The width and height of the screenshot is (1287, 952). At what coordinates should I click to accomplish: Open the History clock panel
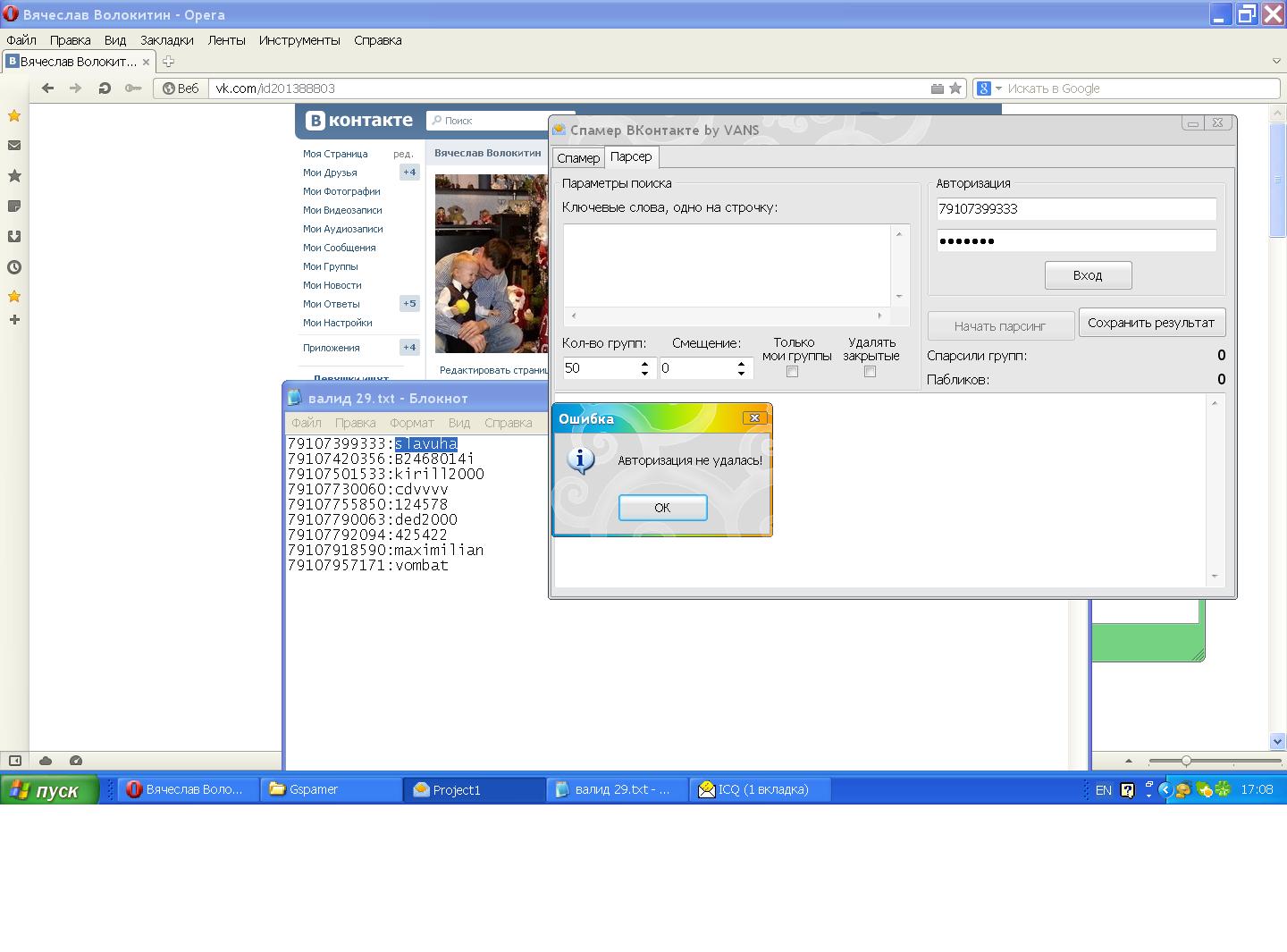[x=14, y=267]
